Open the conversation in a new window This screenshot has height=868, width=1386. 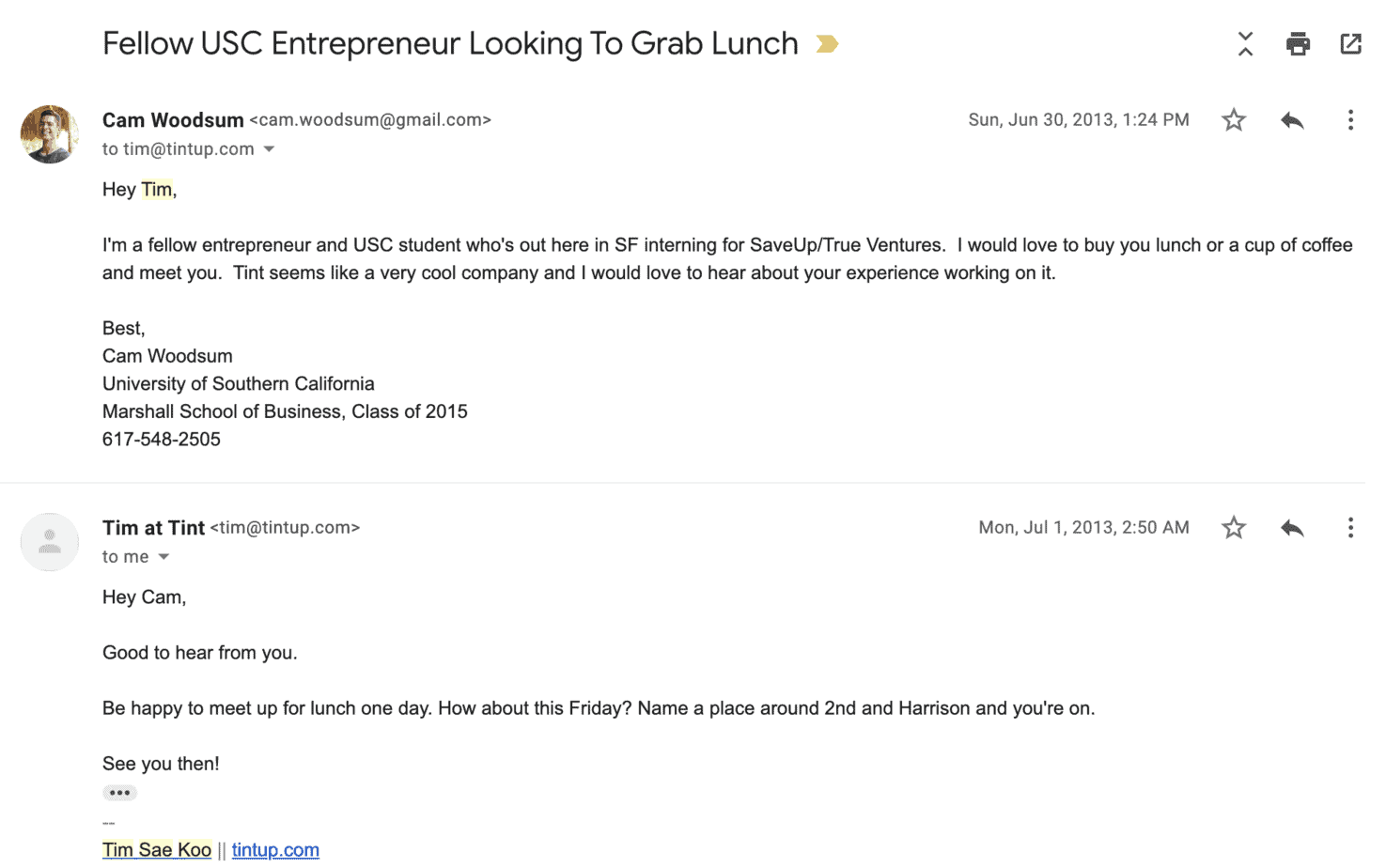pos(1350,43)
